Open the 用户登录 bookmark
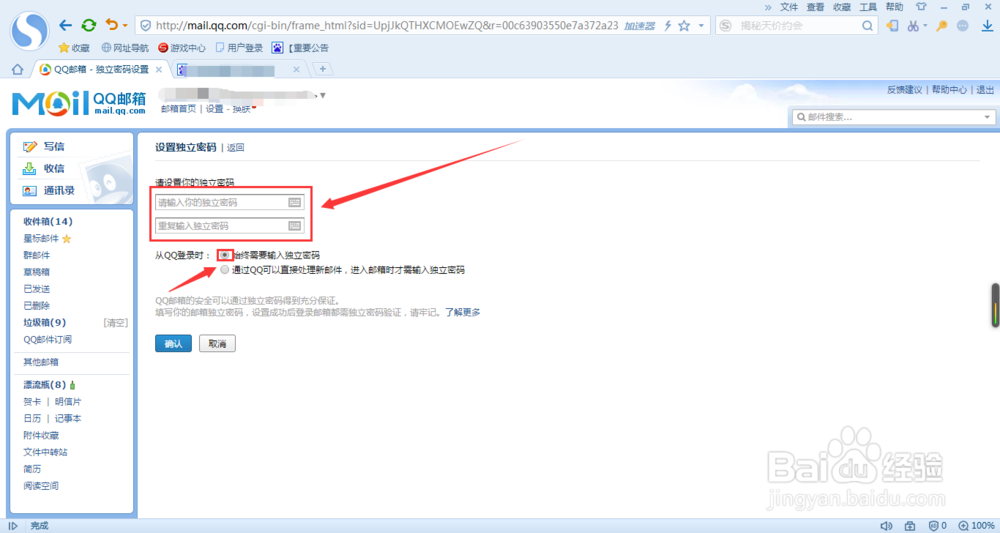This screenshot has height=533, width=1000. (x=239, y=48)
